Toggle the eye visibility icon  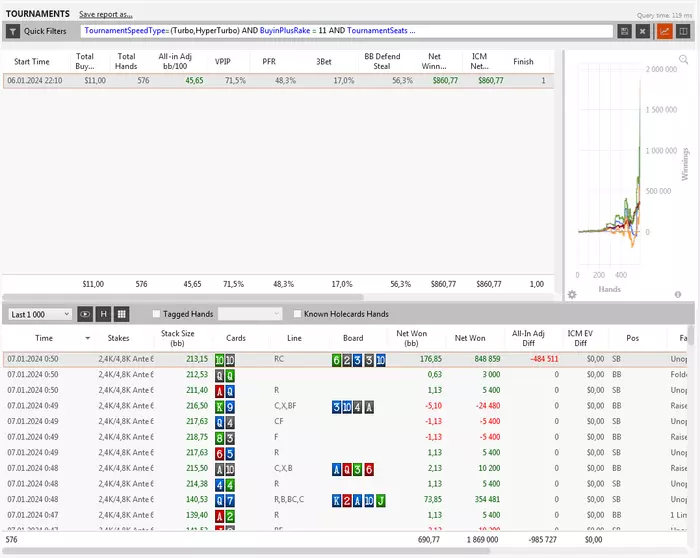coord(85,314)
